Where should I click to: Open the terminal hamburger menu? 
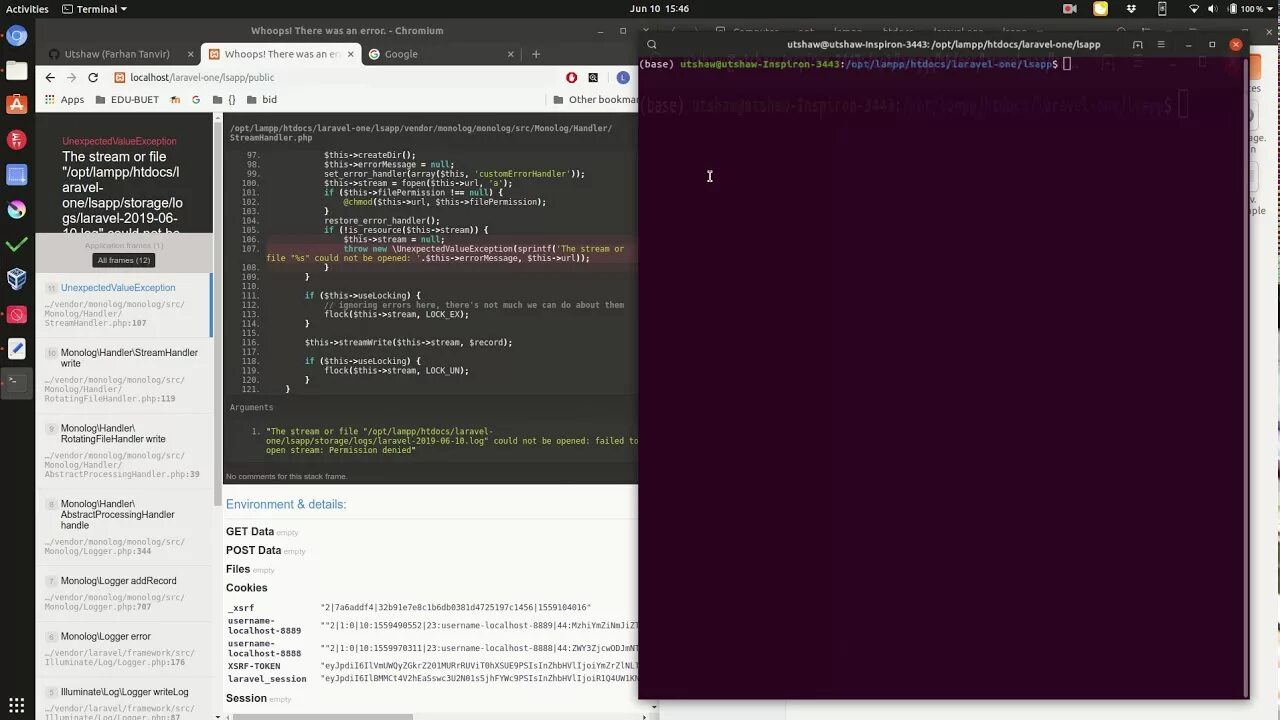point(1161,45)
